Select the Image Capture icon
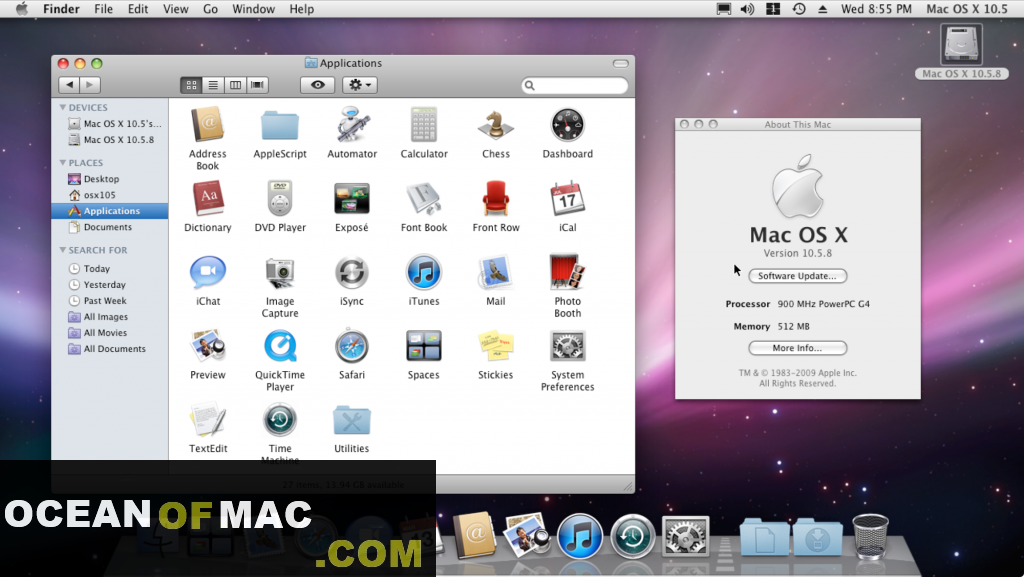 coord(280,272)
